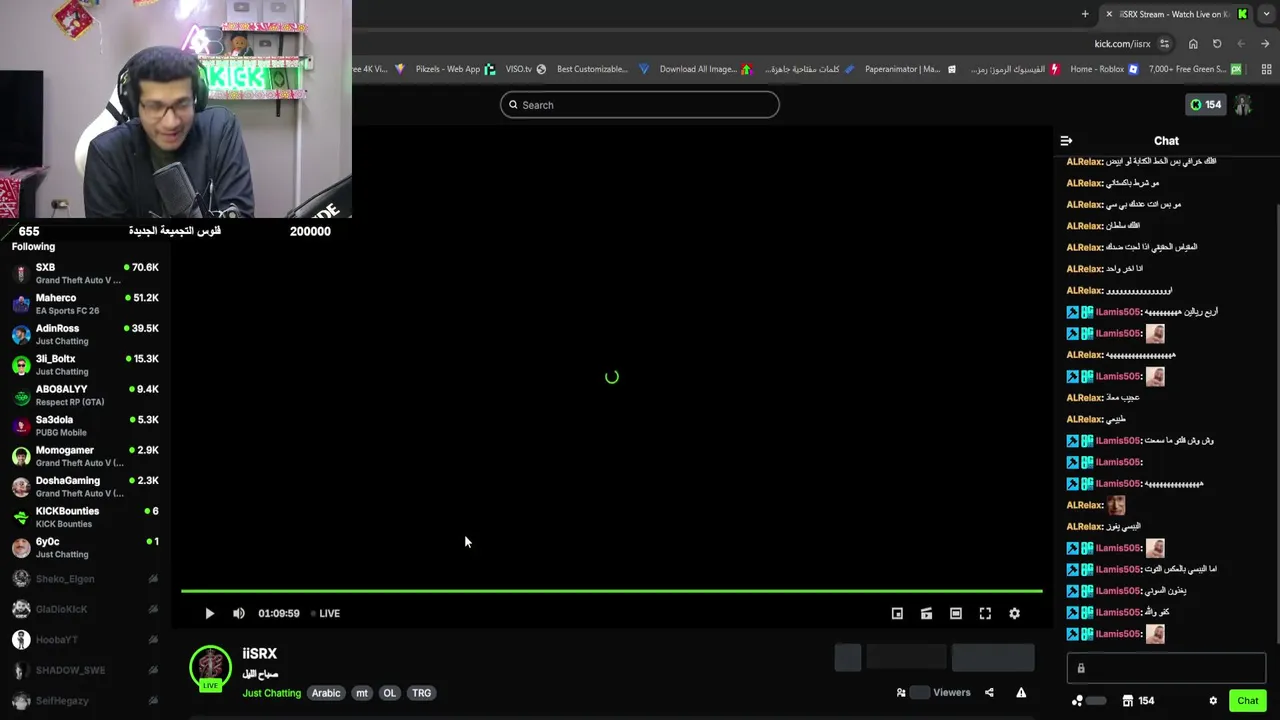1280x720 pixels.
Task: Open the chat settings gear
Action: pyautogui.click(x=1213, y=701)
